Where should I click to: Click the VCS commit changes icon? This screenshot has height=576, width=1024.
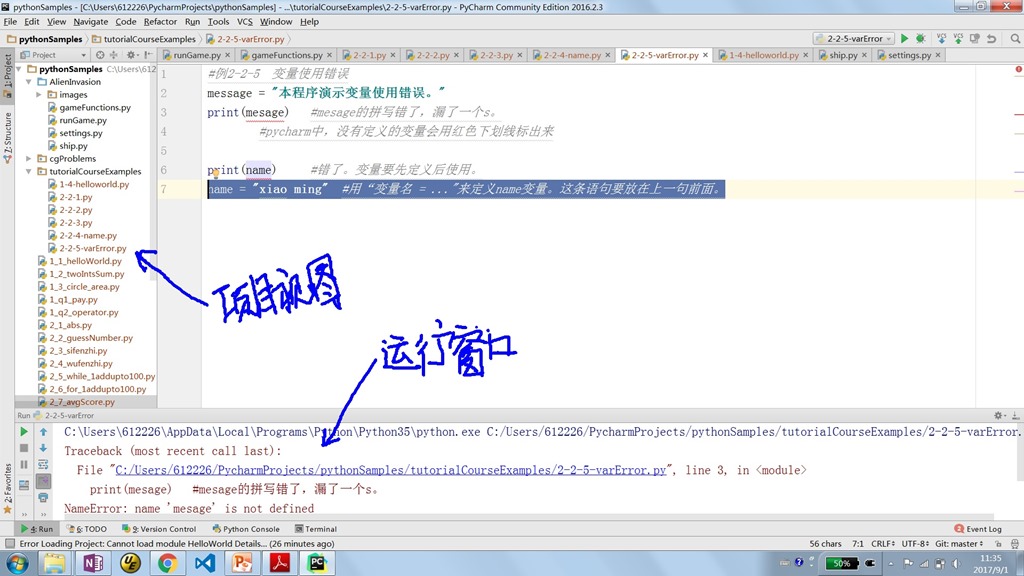(958, 39)
